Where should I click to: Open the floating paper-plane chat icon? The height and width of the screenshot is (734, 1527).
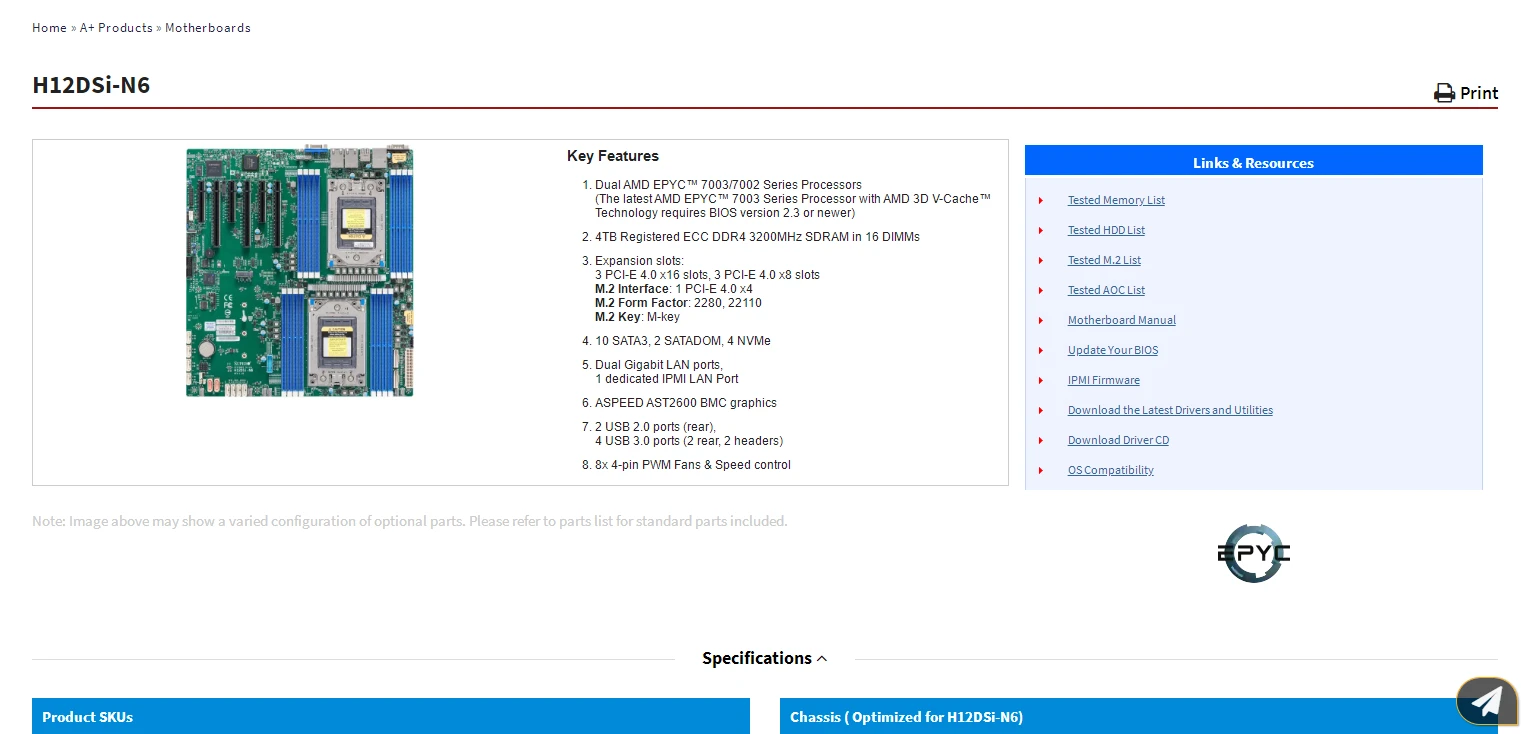click(1487, 701)
